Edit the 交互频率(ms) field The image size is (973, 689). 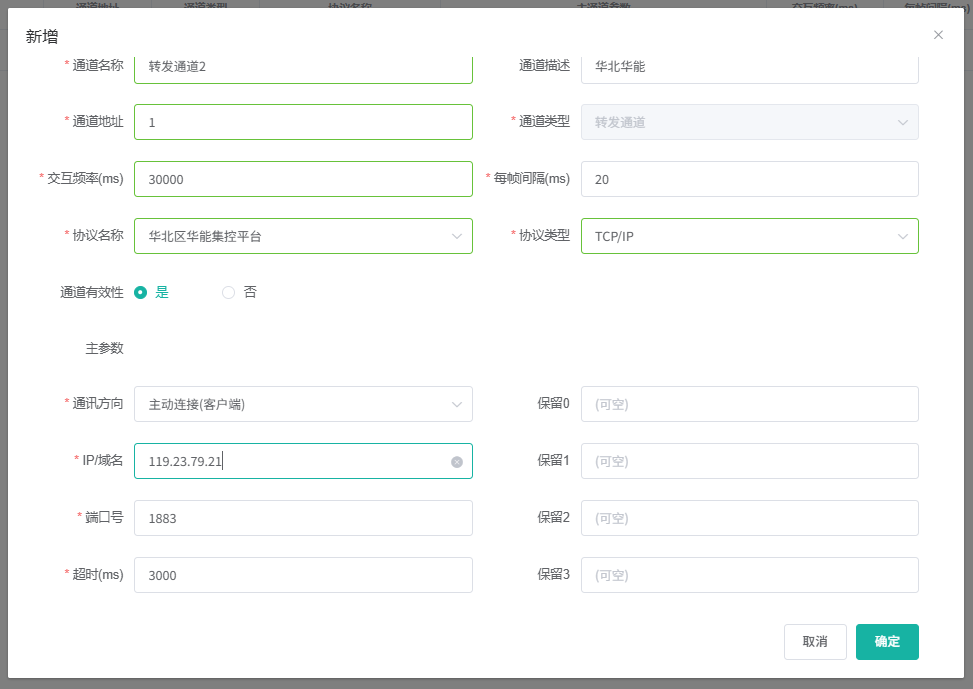pyautogui.click(x=303, y=179)
